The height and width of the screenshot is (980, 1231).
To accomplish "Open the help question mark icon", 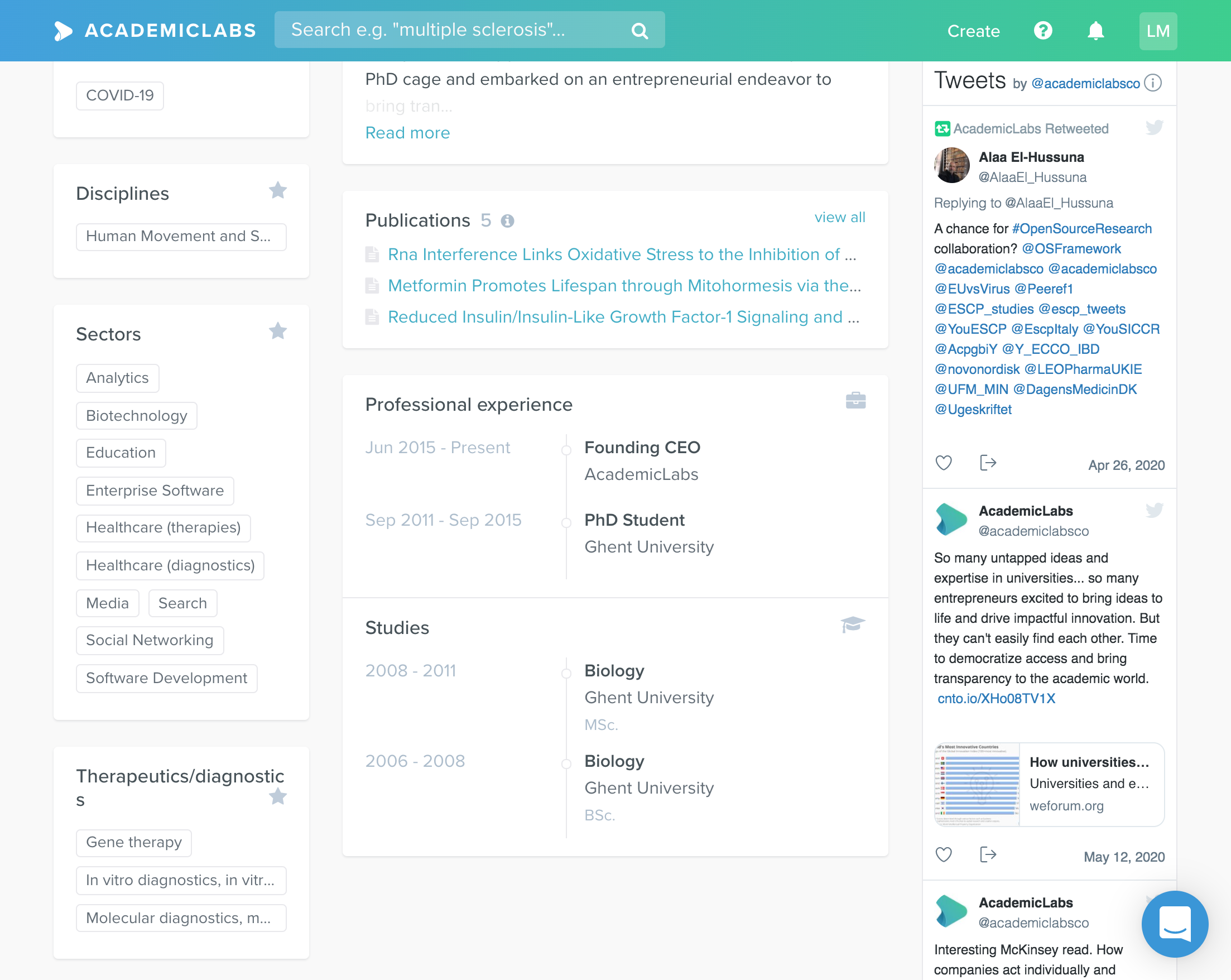I will [1042, 31].
